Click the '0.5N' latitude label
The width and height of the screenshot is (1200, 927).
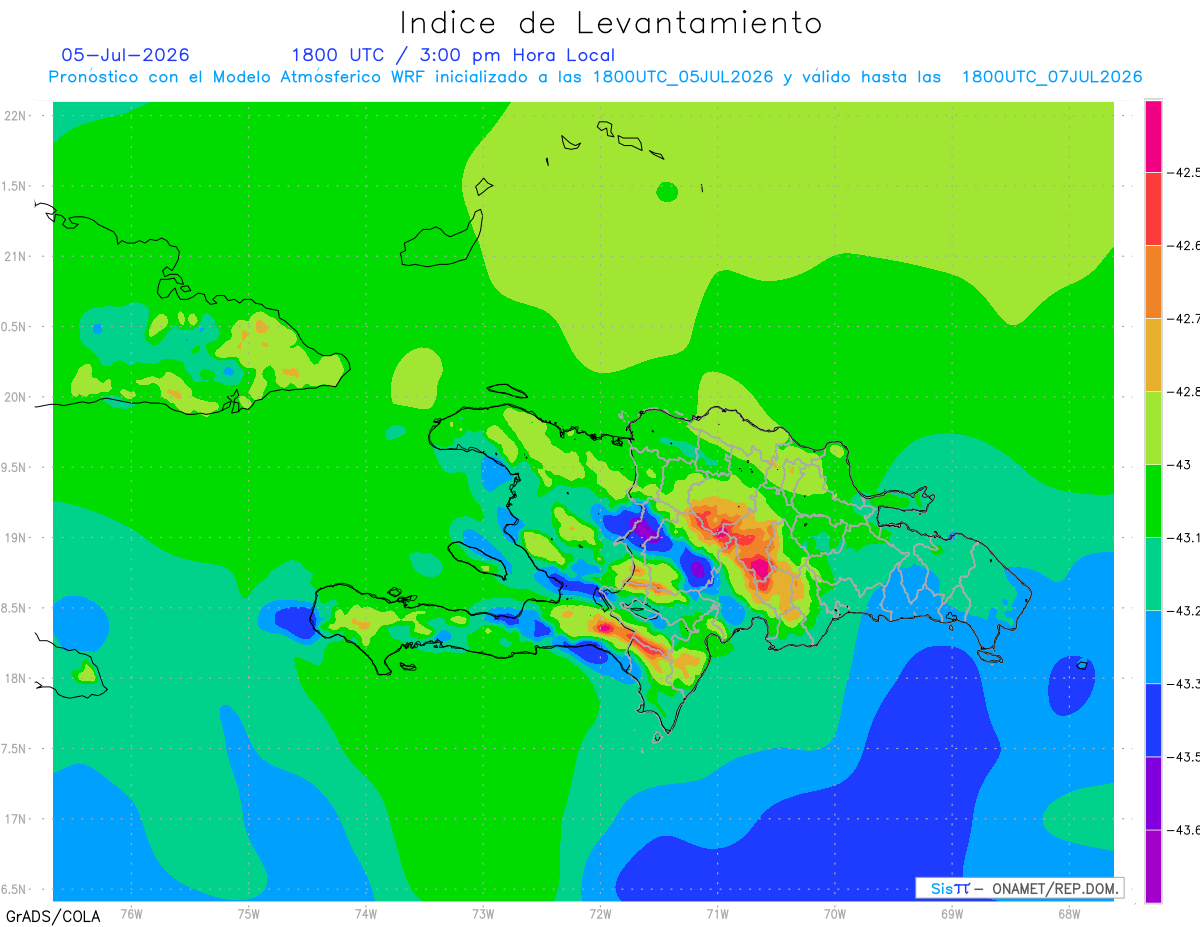(15, 327)
